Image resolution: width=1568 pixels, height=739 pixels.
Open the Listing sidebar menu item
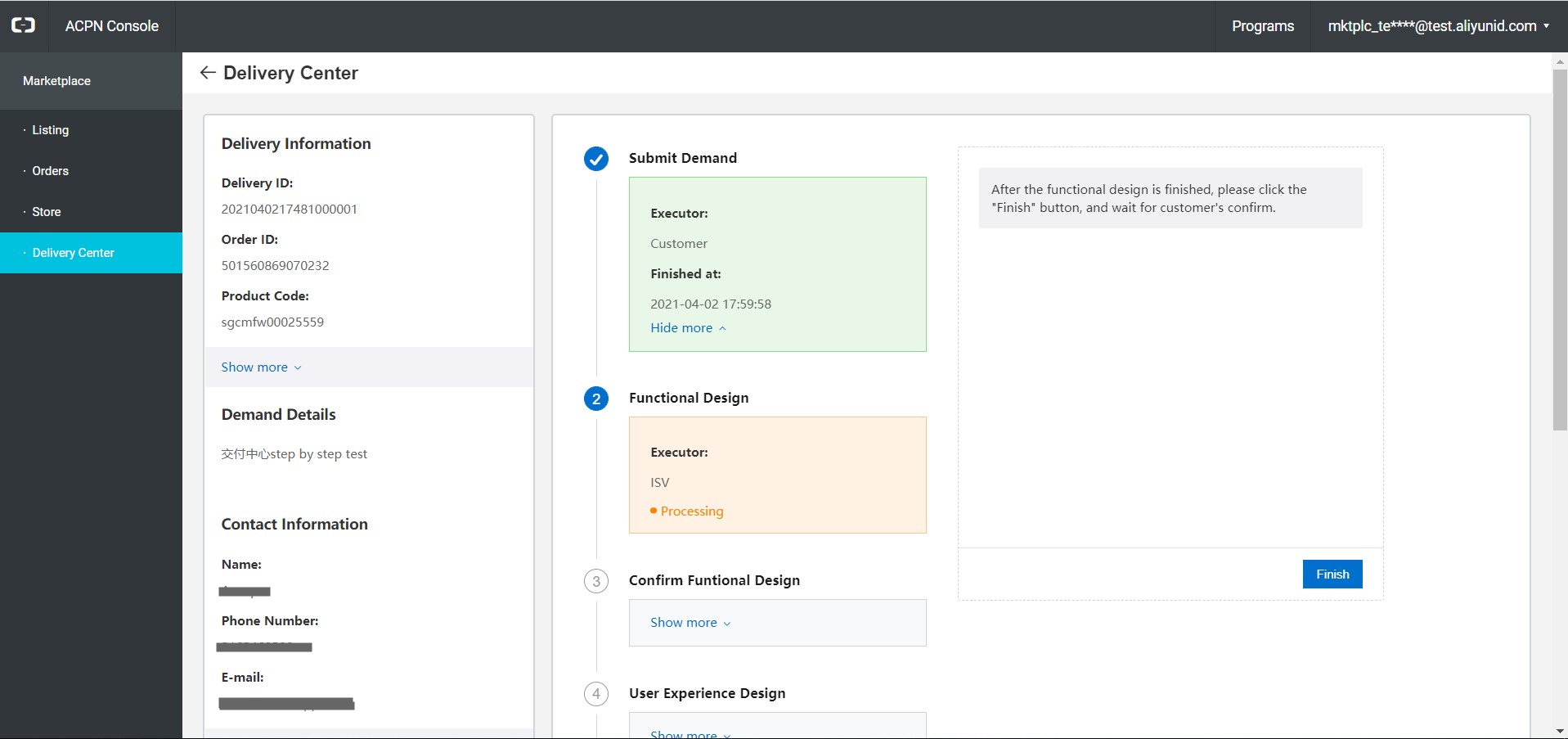pos(51,130)
